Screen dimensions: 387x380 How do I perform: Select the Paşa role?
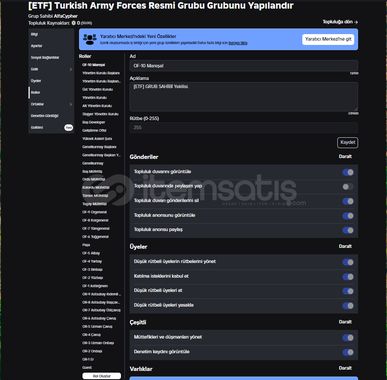tap(86, 245)
